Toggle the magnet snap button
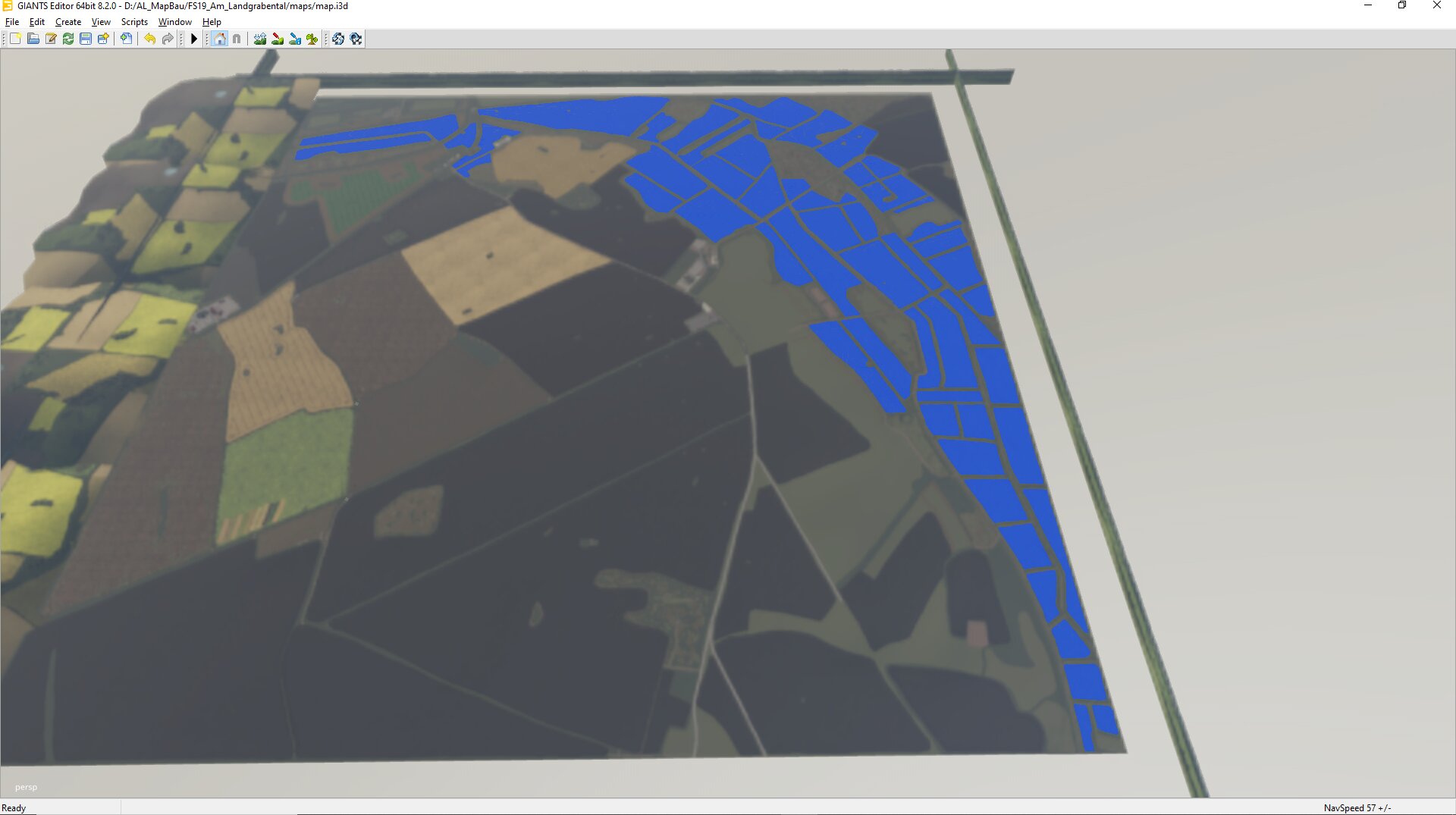Image resolution: width=1456 pixels, height=815 pixels. coord(237,39)
